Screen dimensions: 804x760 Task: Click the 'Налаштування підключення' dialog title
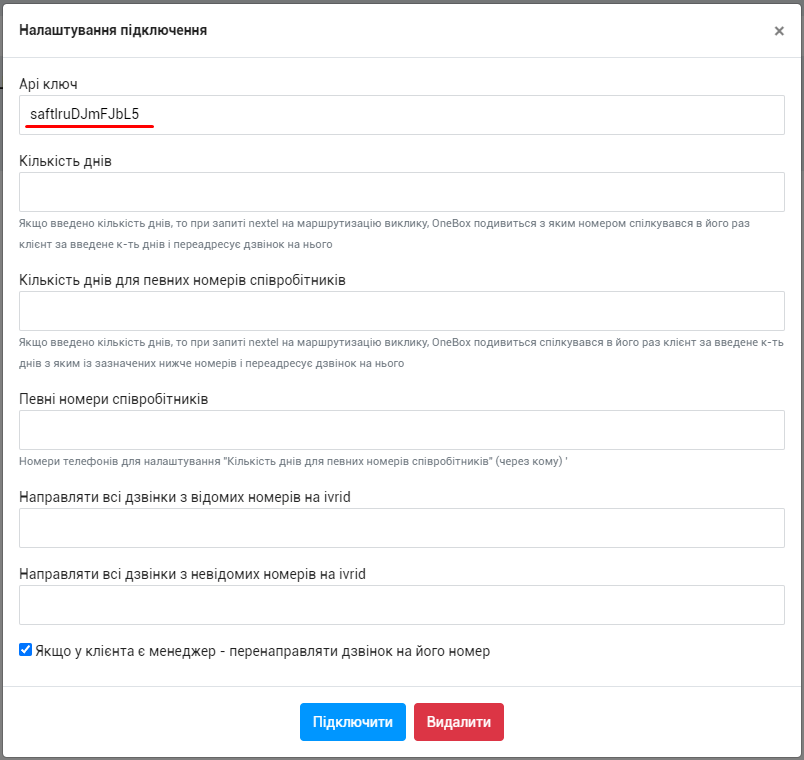click(113, 30)
